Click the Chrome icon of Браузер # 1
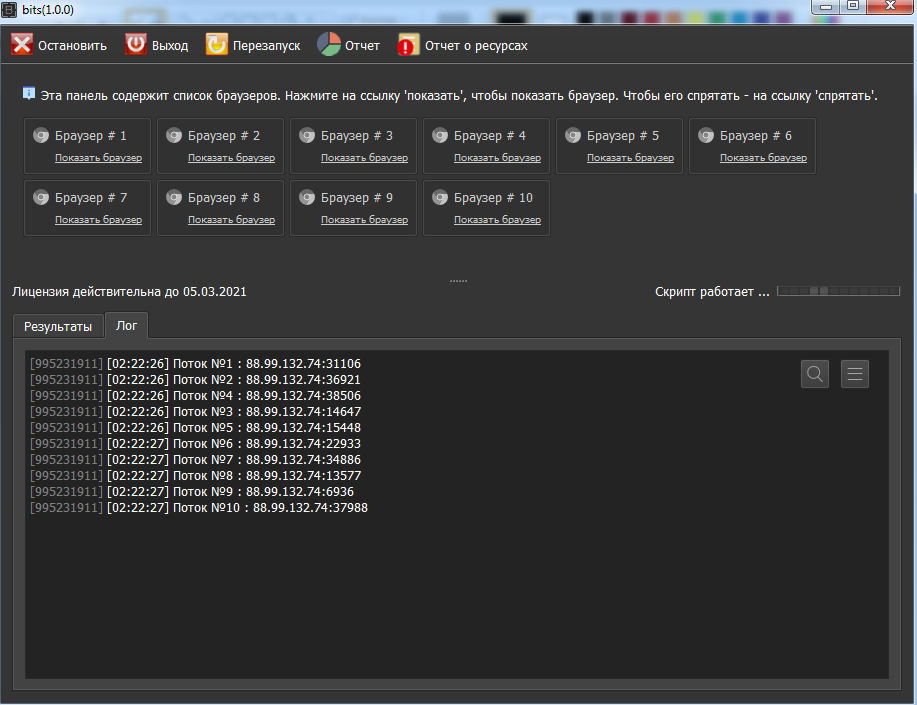917x705 pixels. [x=41, y=136]
